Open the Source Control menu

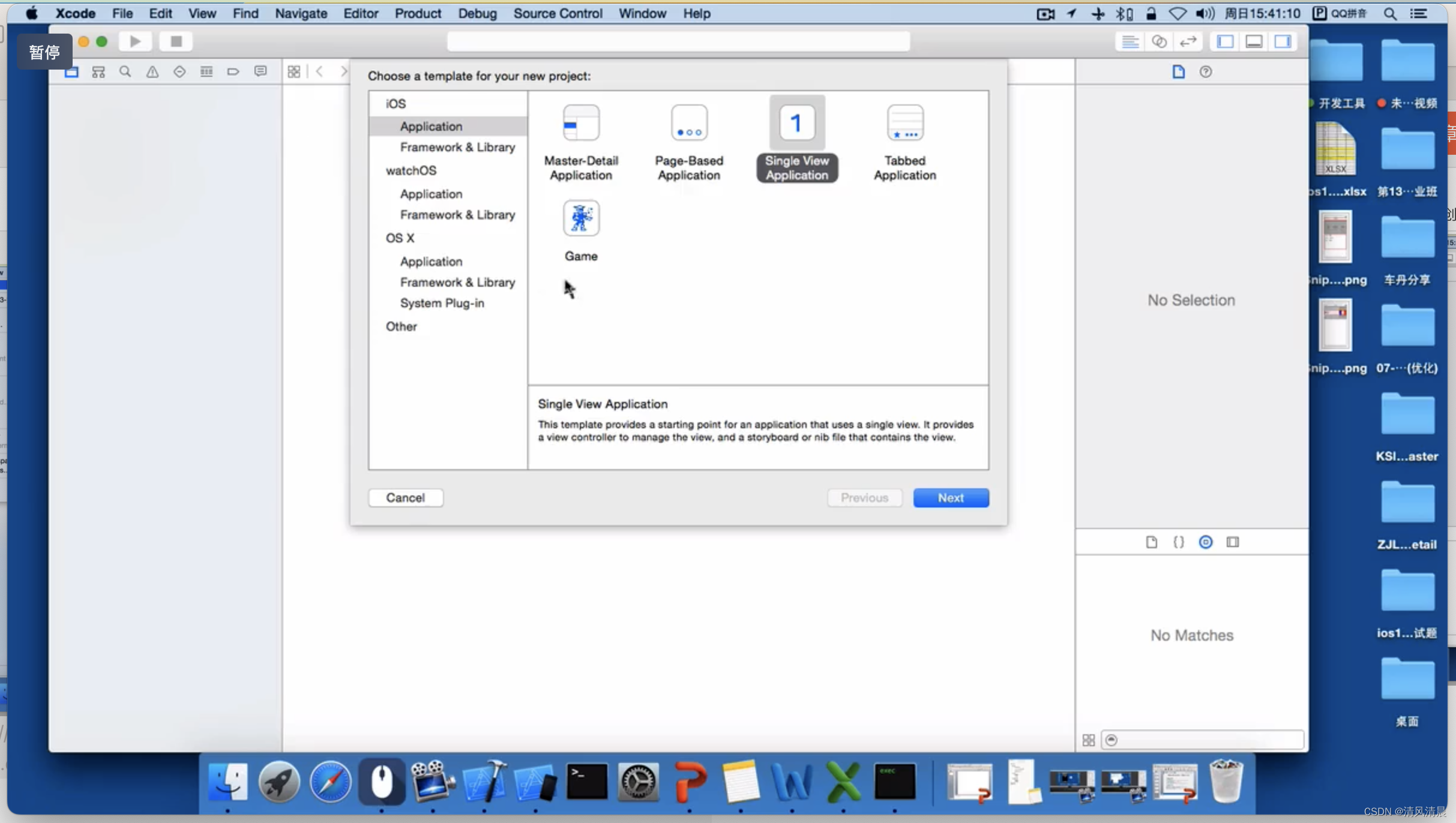pos(558,13)
